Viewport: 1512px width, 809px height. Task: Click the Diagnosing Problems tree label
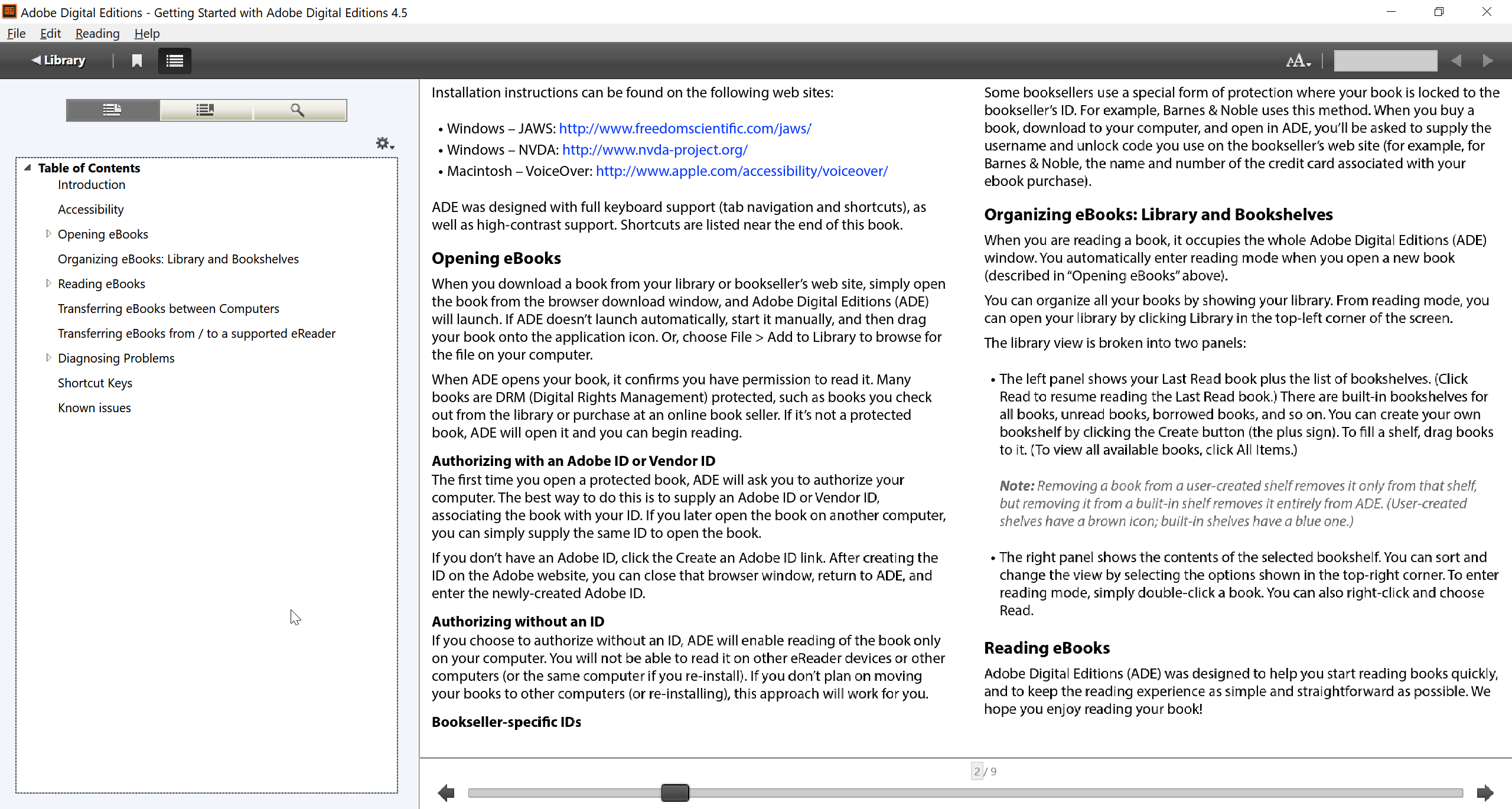coord(116,358)
